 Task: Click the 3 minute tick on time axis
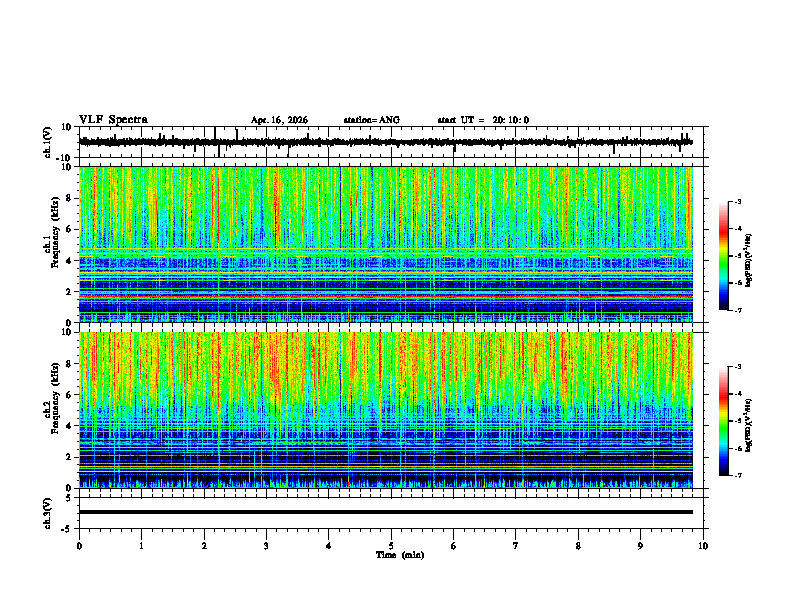coord(266,546)
